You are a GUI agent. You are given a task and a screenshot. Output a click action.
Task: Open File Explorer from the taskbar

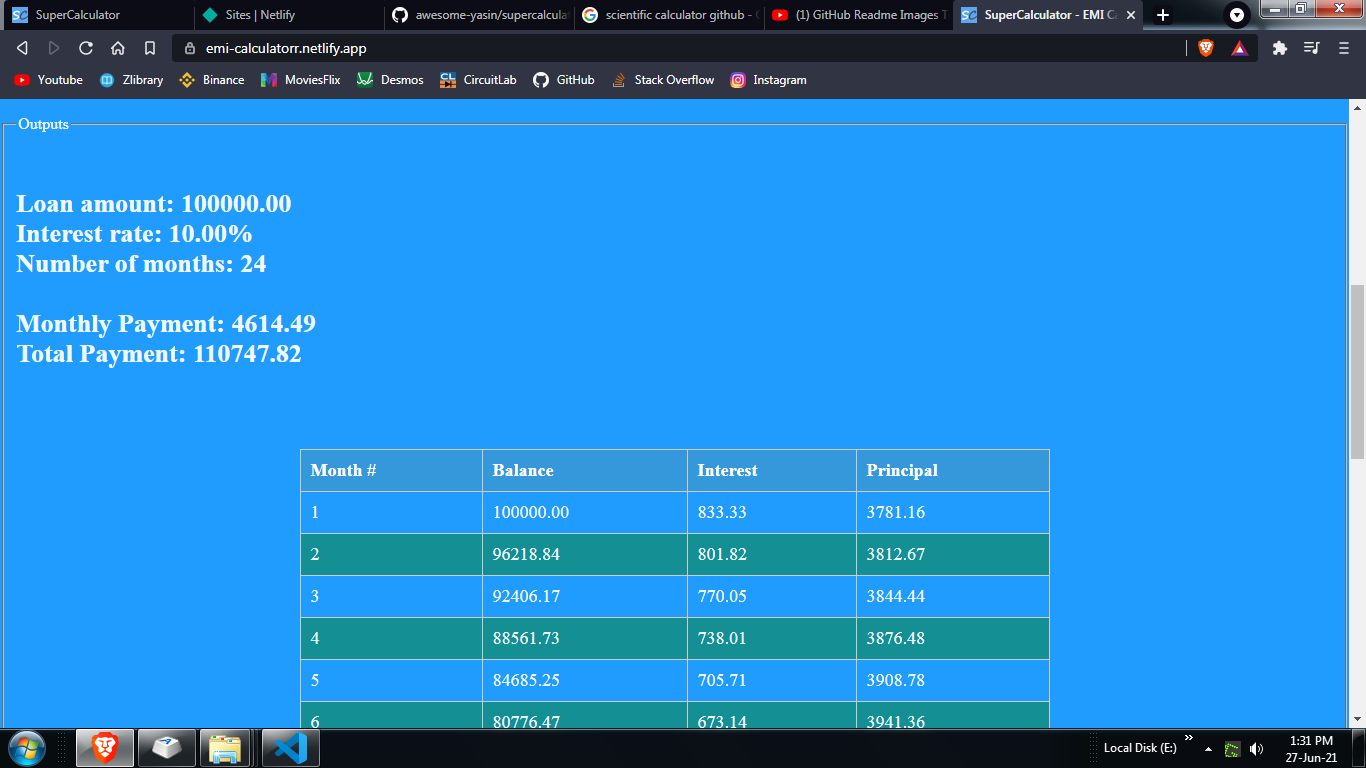[225, 748]
